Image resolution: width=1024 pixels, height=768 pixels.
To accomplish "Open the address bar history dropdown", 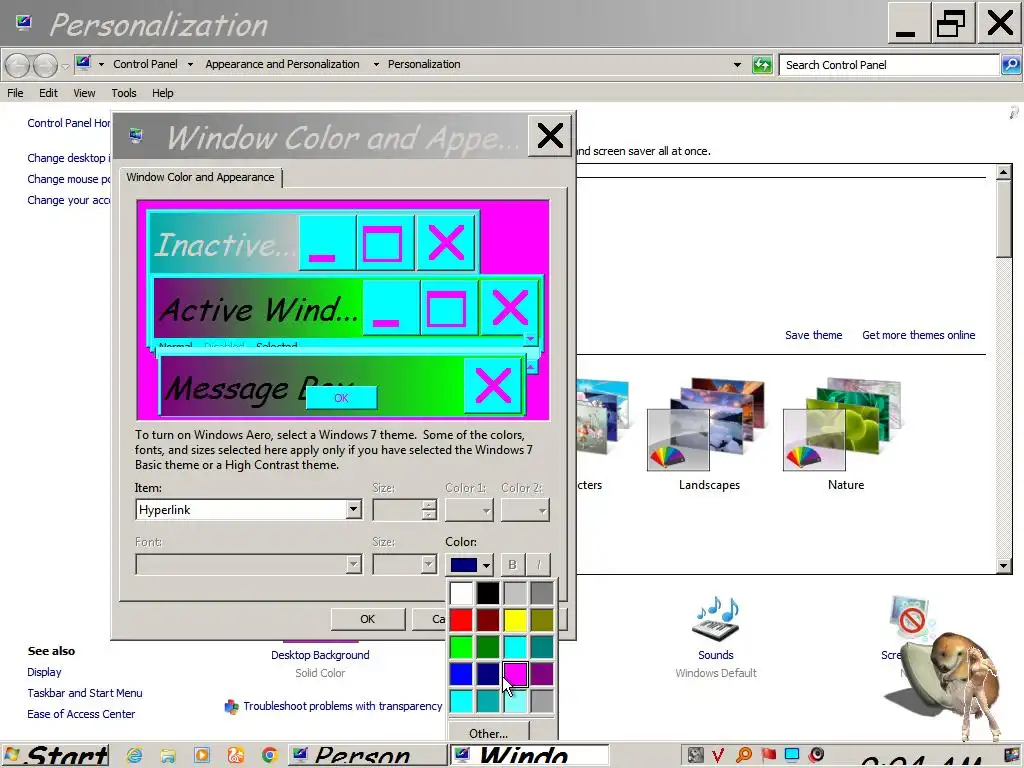I will (x=737, y=65).
